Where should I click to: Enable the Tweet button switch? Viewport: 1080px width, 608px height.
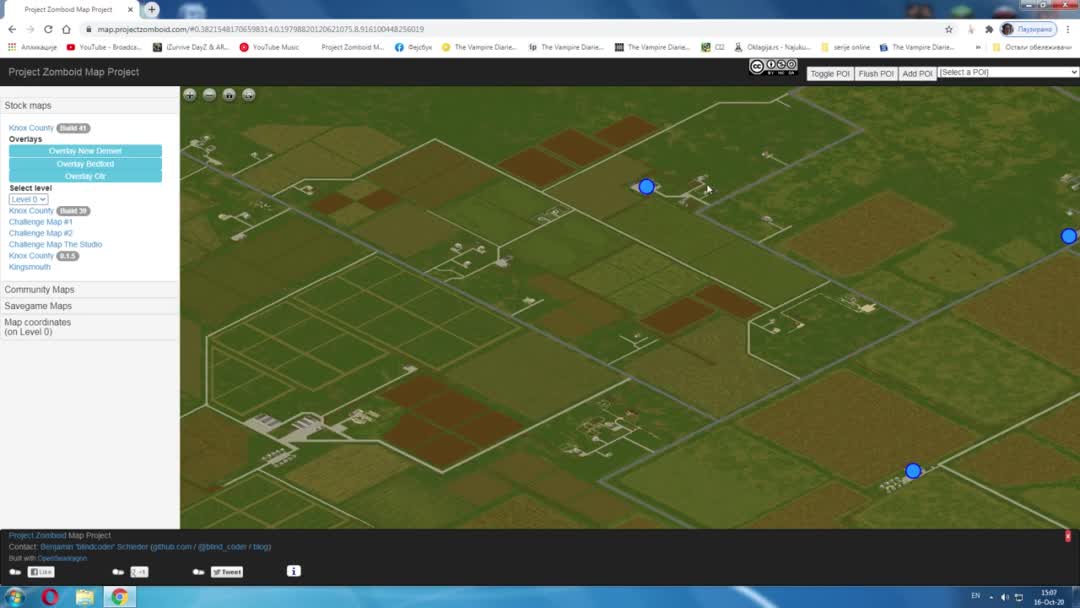[x=198, y=572]
